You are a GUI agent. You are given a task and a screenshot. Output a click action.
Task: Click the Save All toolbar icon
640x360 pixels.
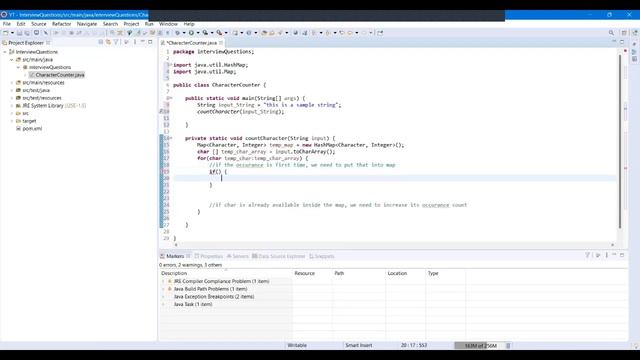click(x=27, y=33)
